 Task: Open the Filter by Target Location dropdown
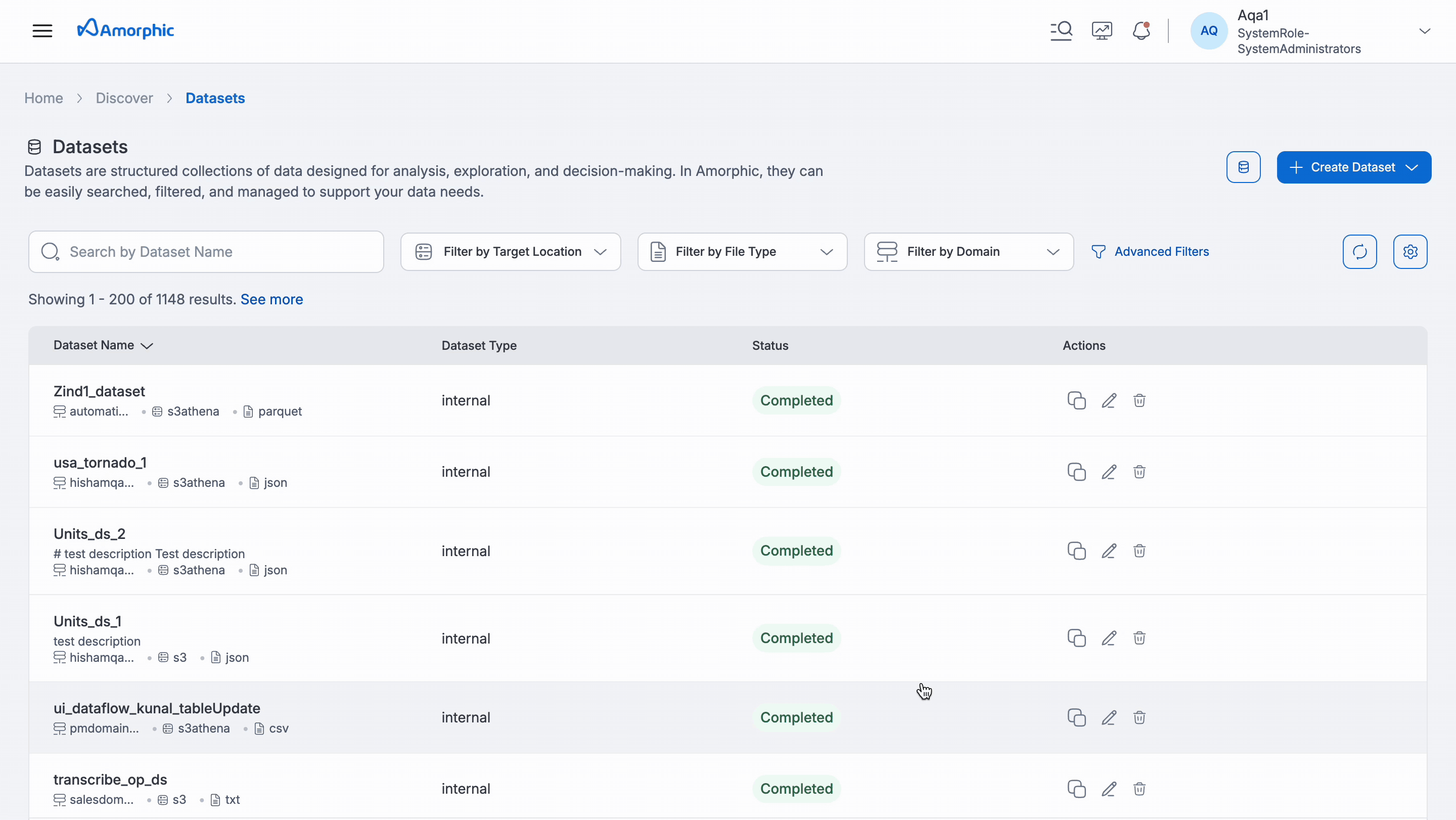(509, 251)
